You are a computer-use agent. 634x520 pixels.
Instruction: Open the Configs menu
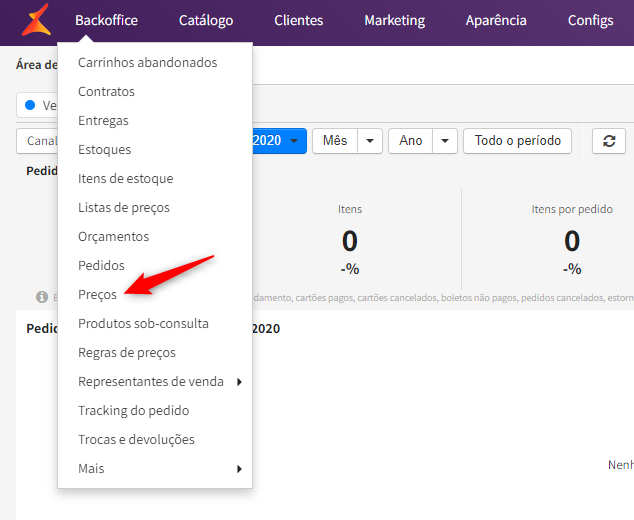590,20
